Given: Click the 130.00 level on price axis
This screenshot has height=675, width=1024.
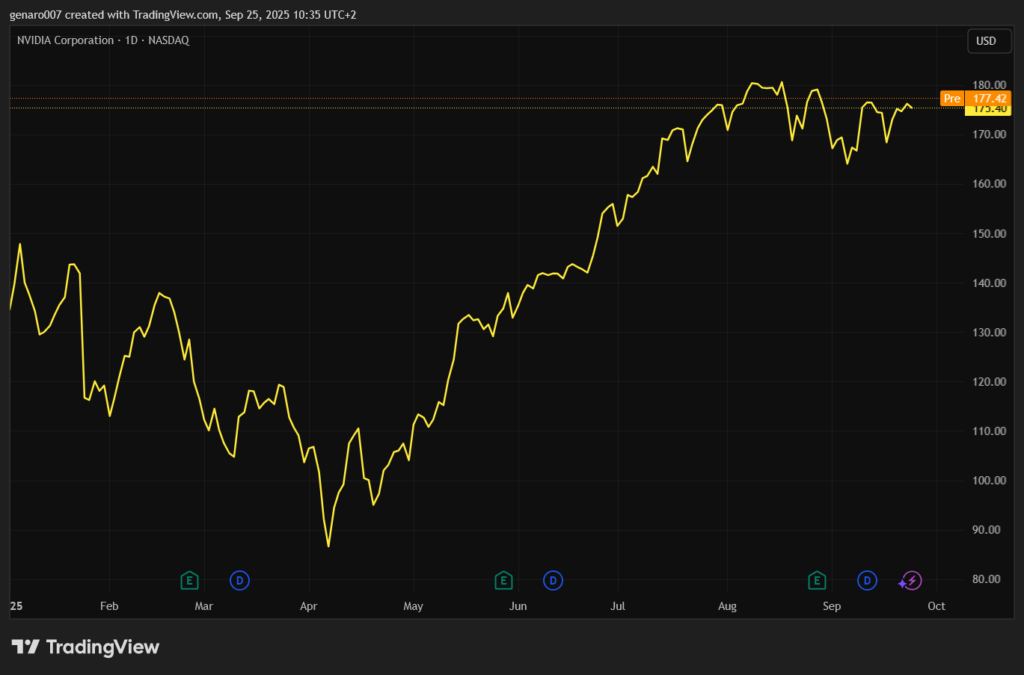Looking at the screenshot, I should pos(987,333).
